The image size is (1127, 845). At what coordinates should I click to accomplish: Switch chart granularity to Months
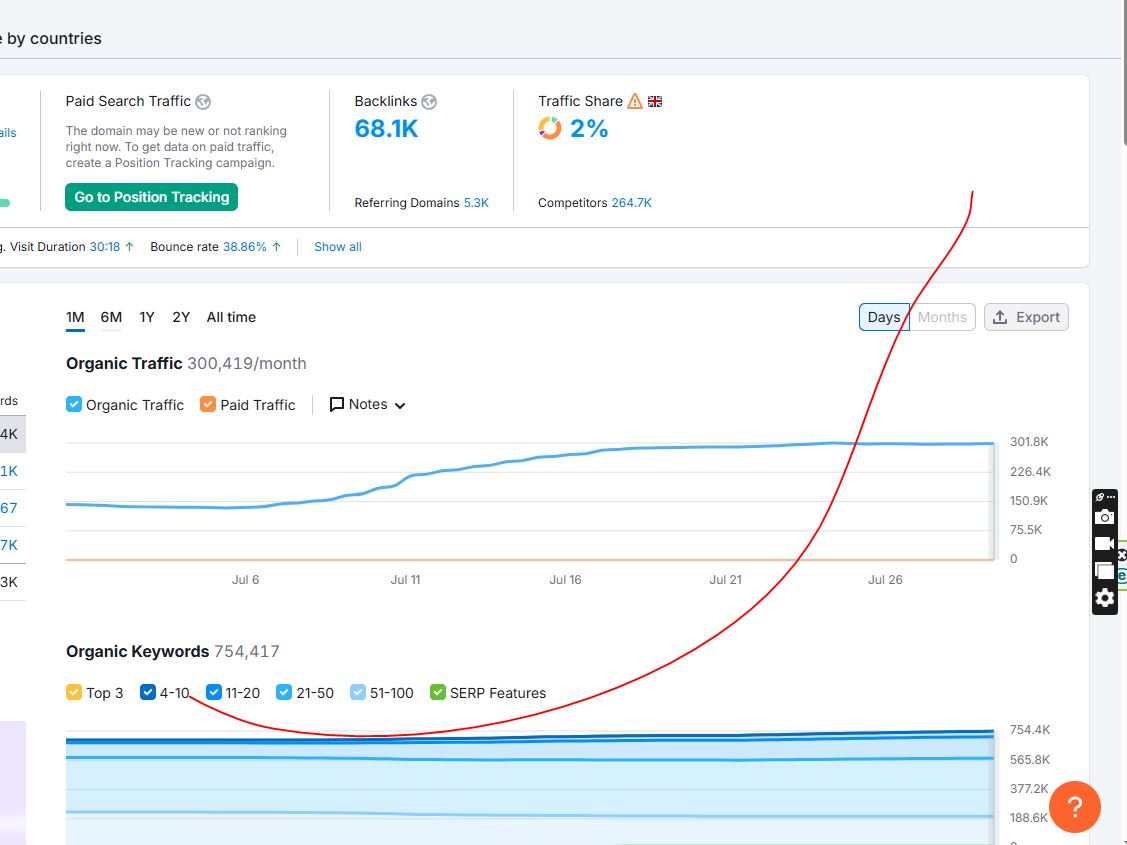pos(942,317)
